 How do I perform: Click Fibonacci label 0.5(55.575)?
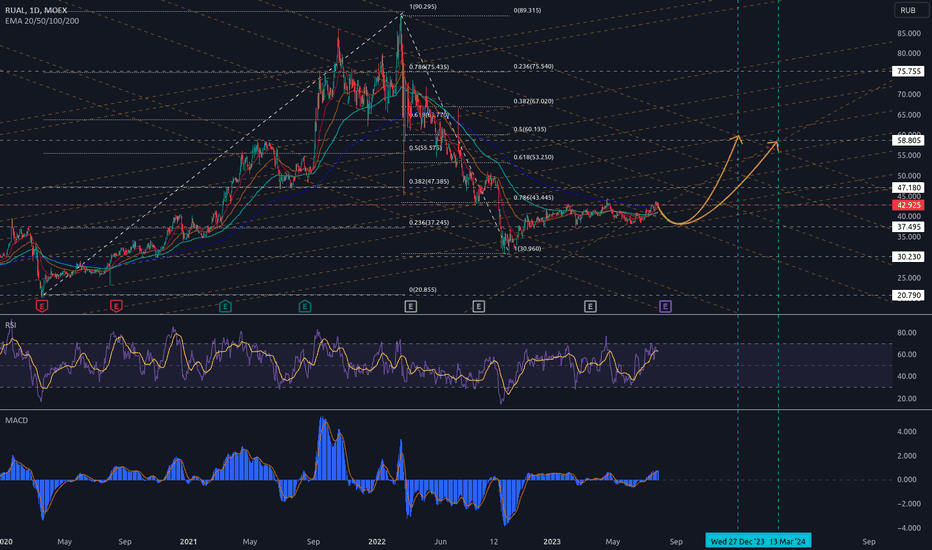[x=425, y=147]
